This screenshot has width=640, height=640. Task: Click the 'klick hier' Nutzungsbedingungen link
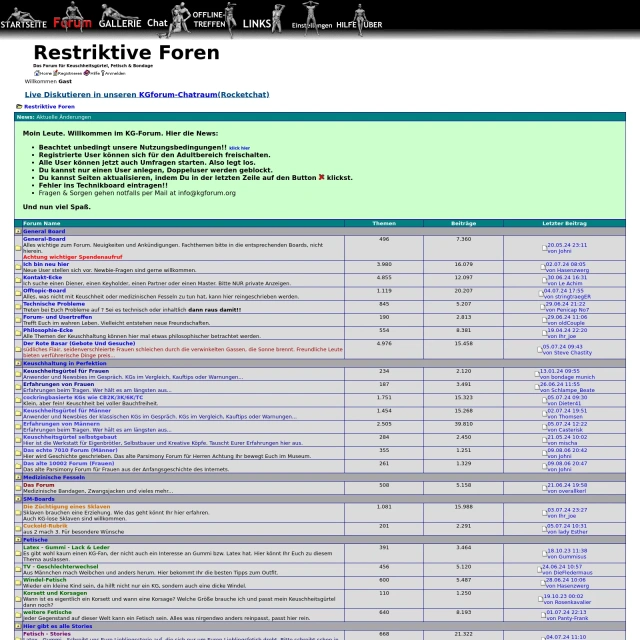[239, 148]
